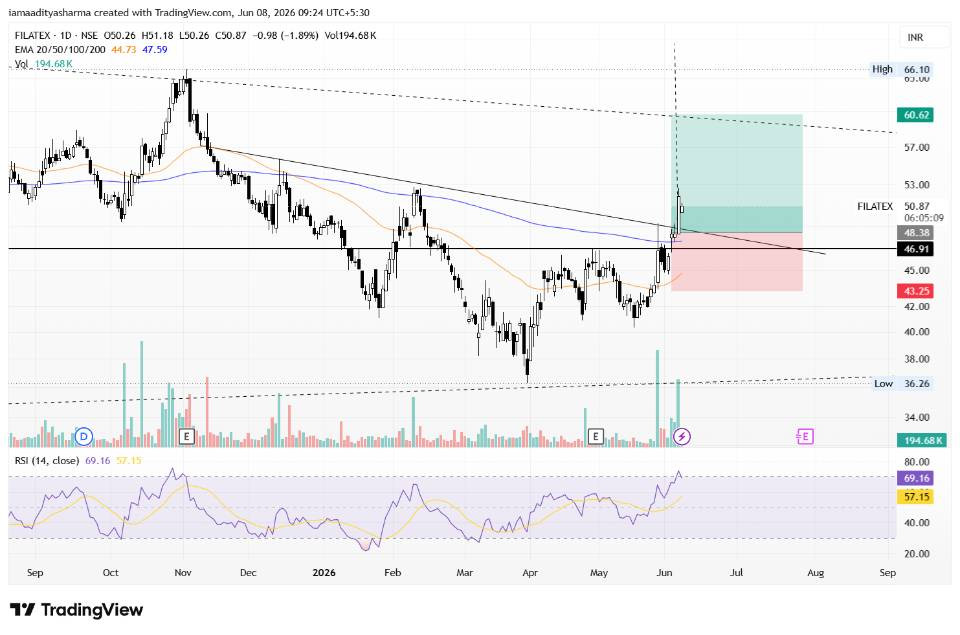
Task: Click the gray 48.38 entry price label
Action: point(916,233)
